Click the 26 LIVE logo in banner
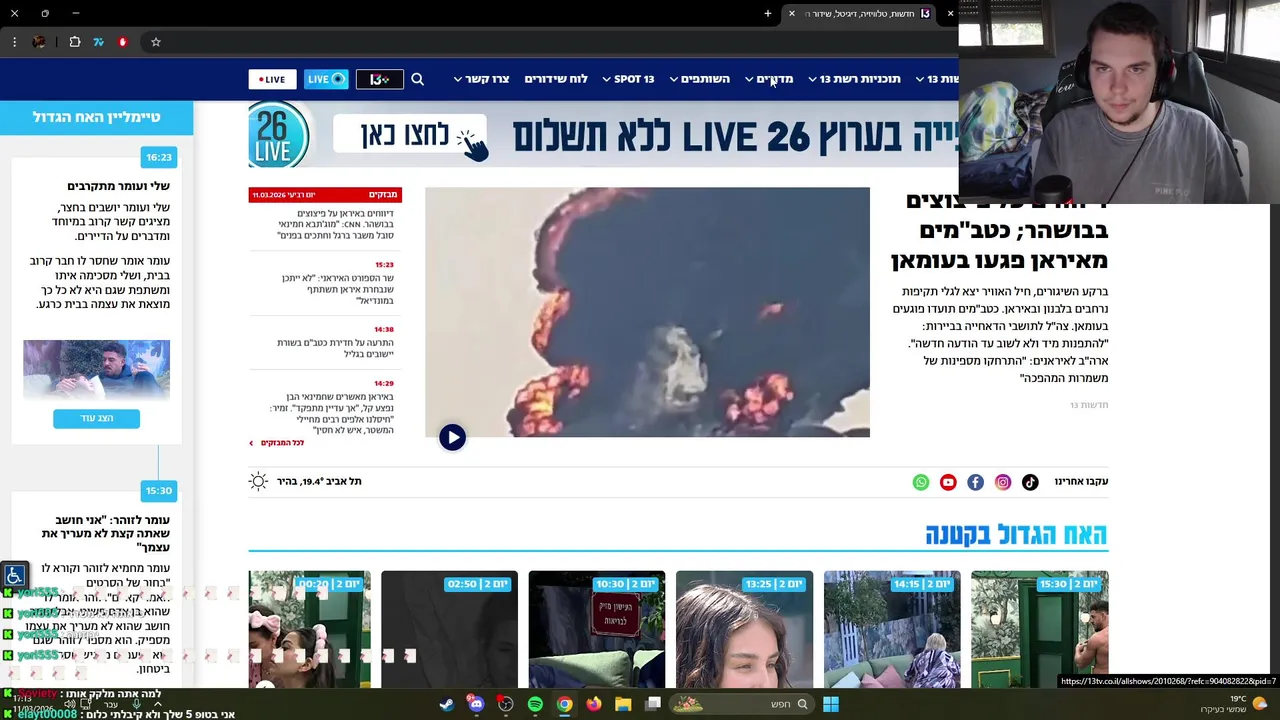The height and width of the screenshot is (720, 1280). coord(279,135)
